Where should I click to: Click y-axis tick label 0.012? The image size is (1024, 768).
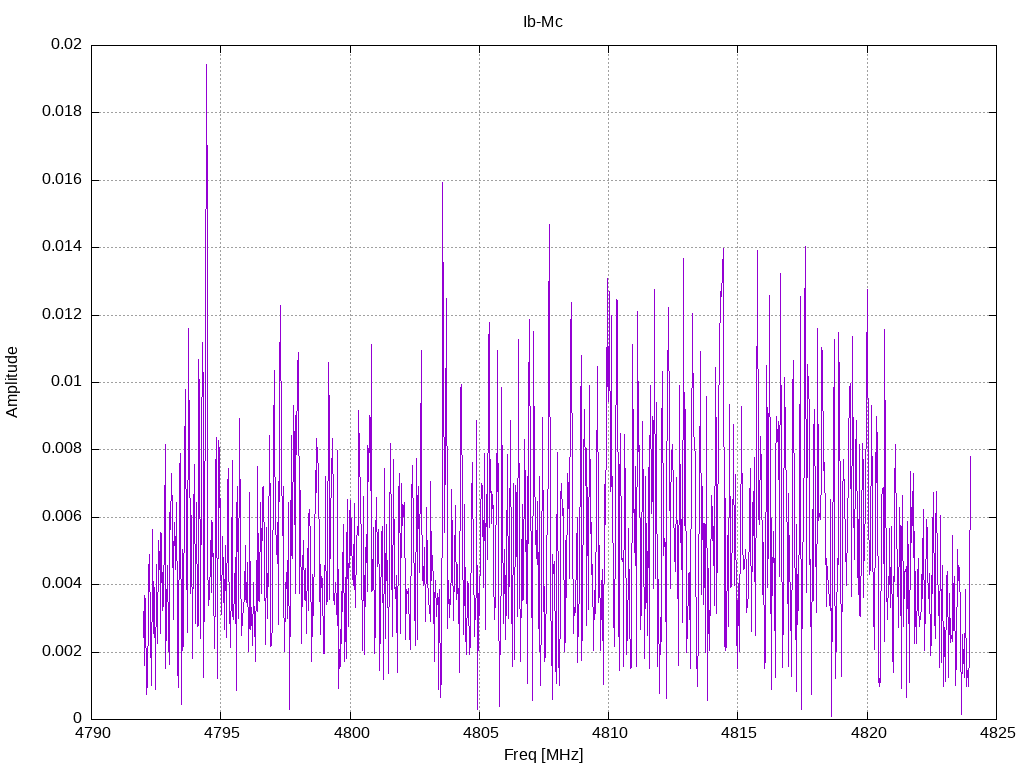point(63,315)
